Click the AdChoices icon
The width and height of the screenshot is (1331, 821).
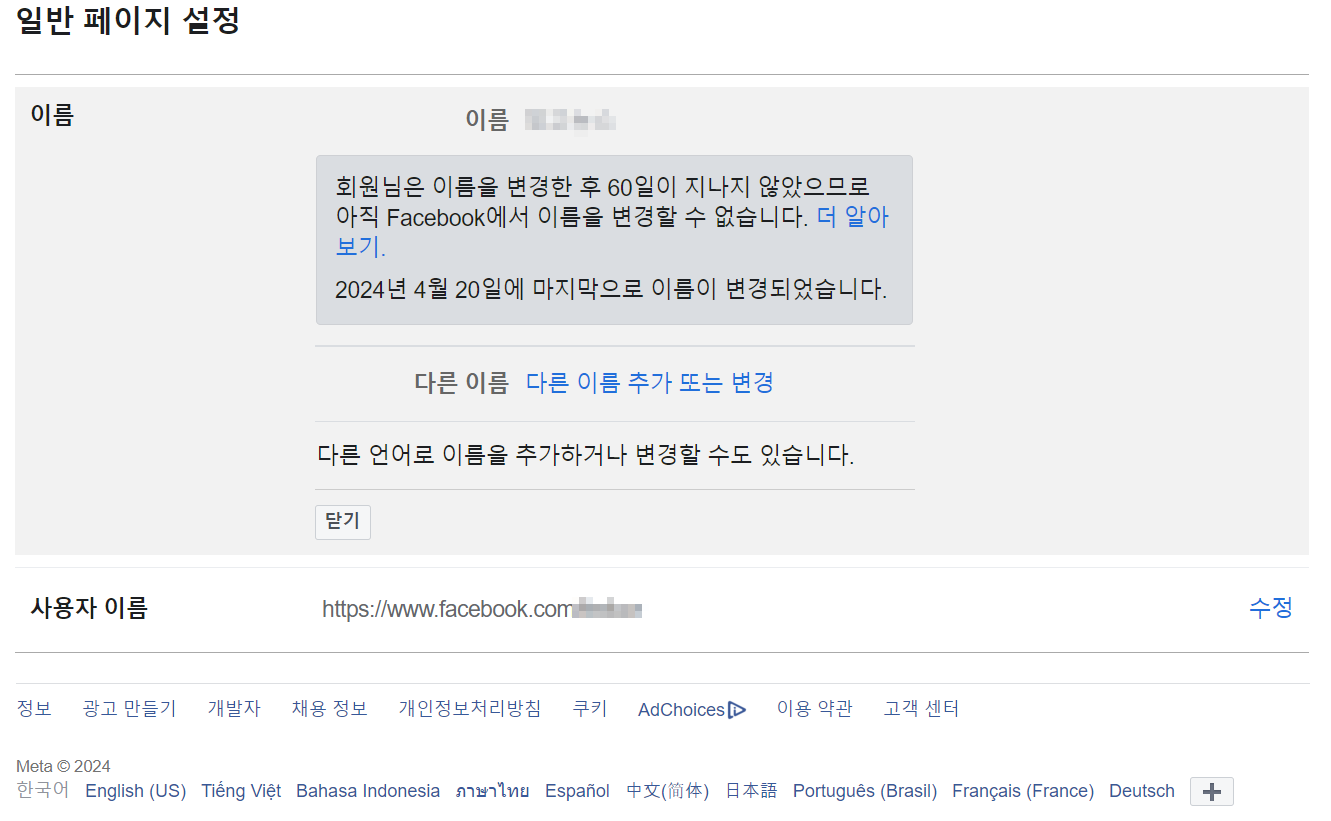pyautogui.click(x=738, y=708)
